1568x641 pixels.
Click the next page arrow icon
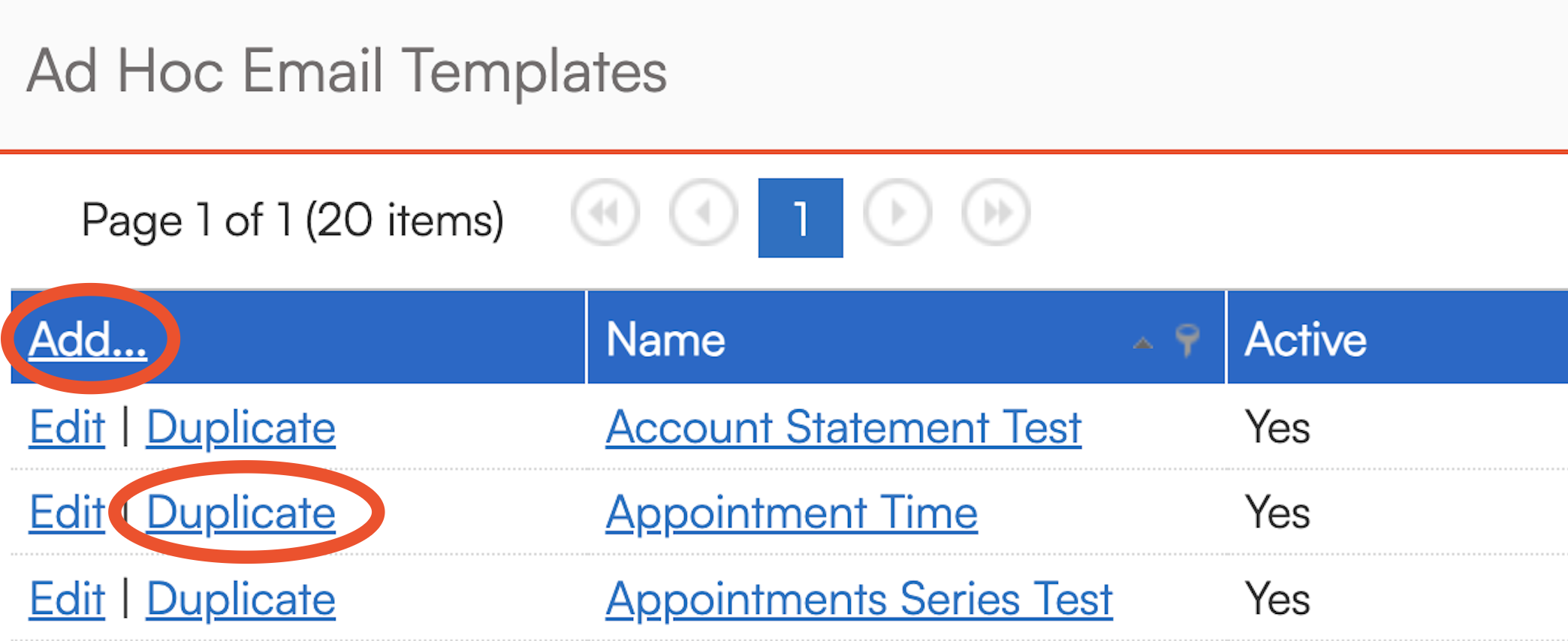897,214
